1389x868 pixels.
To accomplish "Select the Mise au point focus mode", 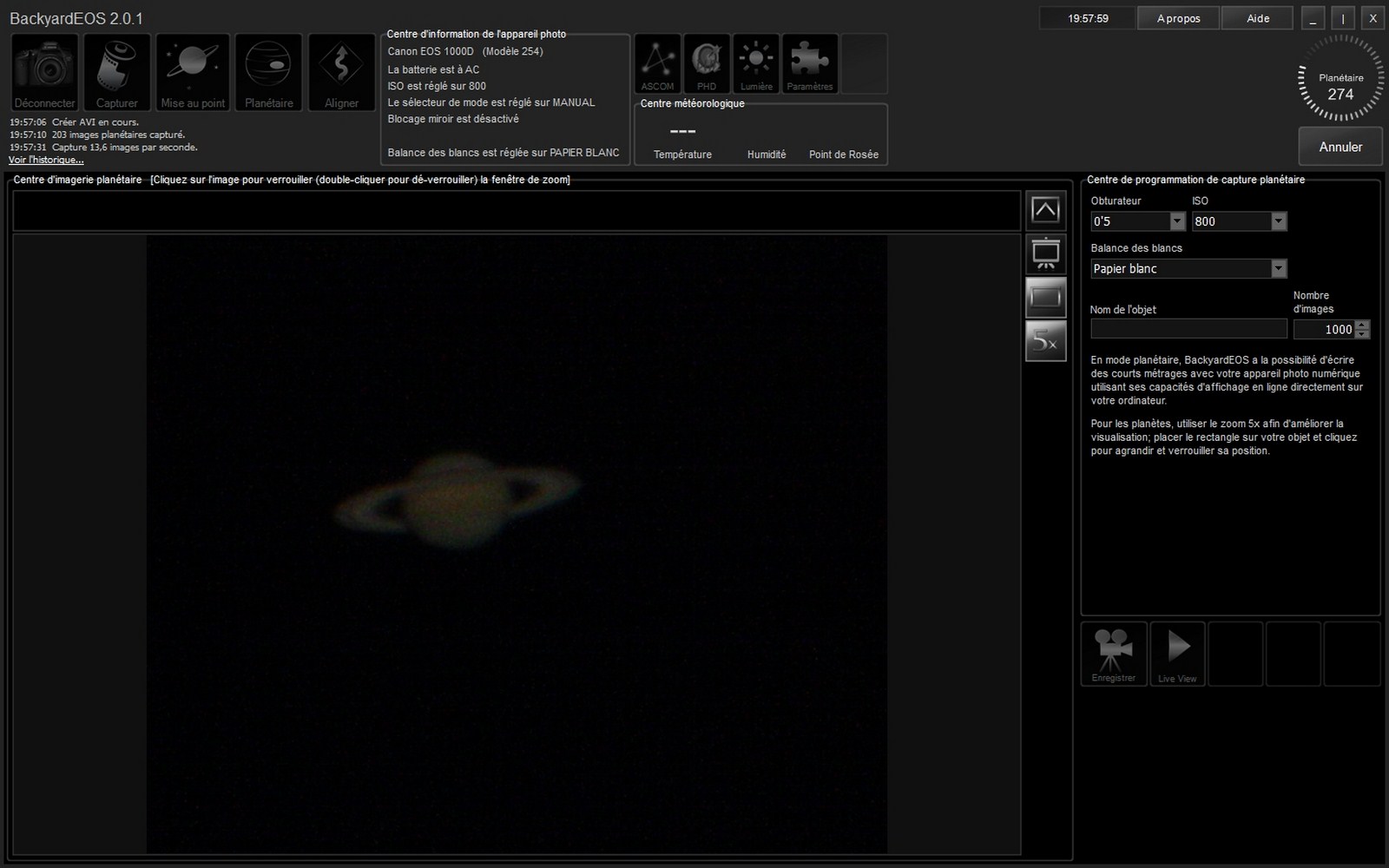I will tap(193, 73).
